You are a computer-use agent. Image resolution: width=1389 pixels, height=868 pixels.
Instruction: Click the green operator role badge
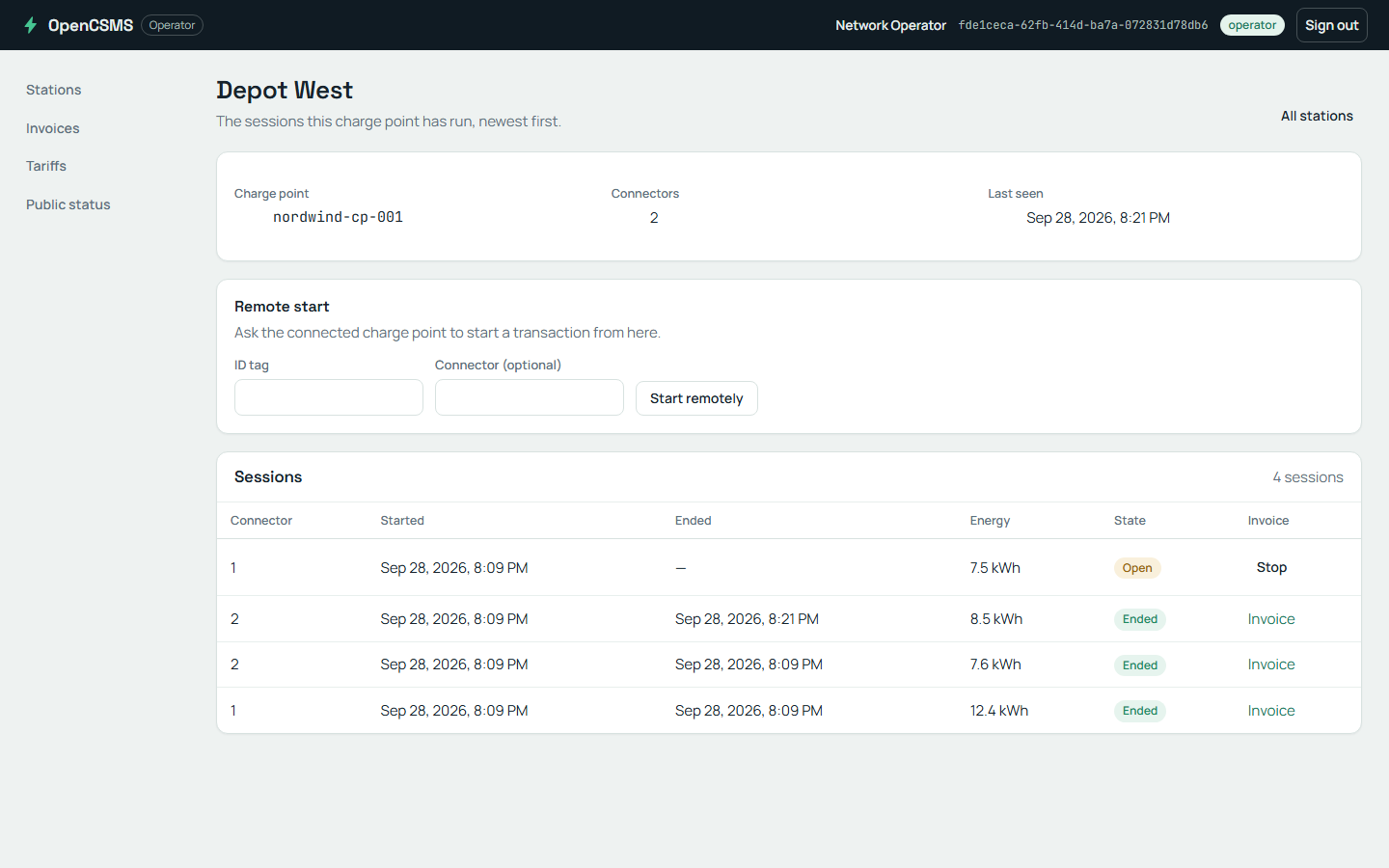[x=1252, y=25]
